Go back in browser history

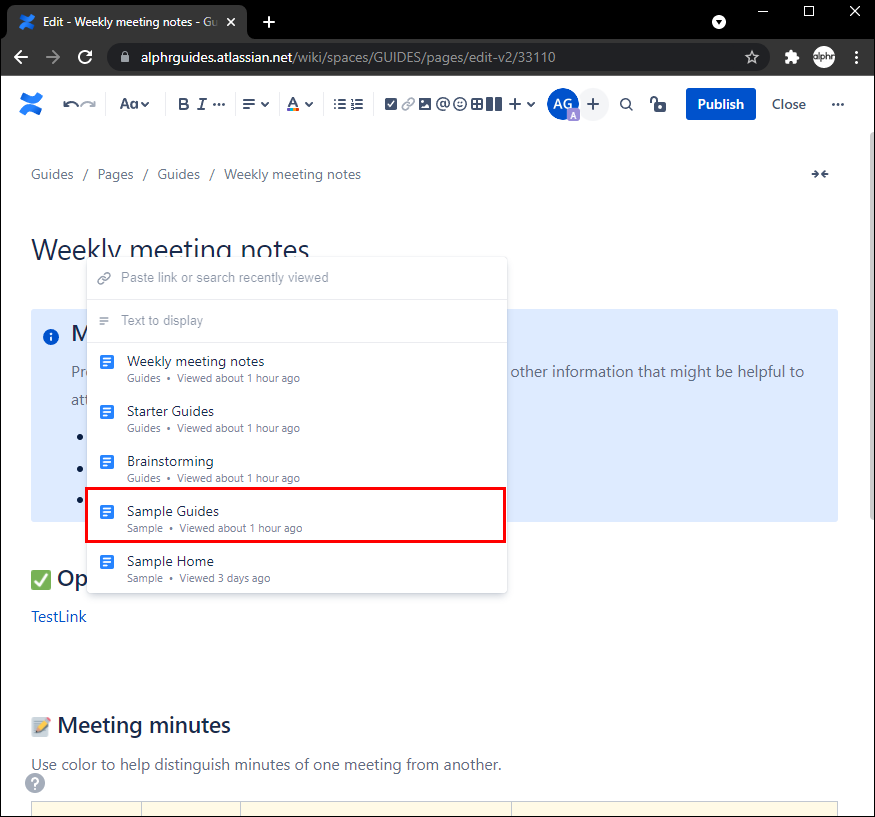click(21, 57)
